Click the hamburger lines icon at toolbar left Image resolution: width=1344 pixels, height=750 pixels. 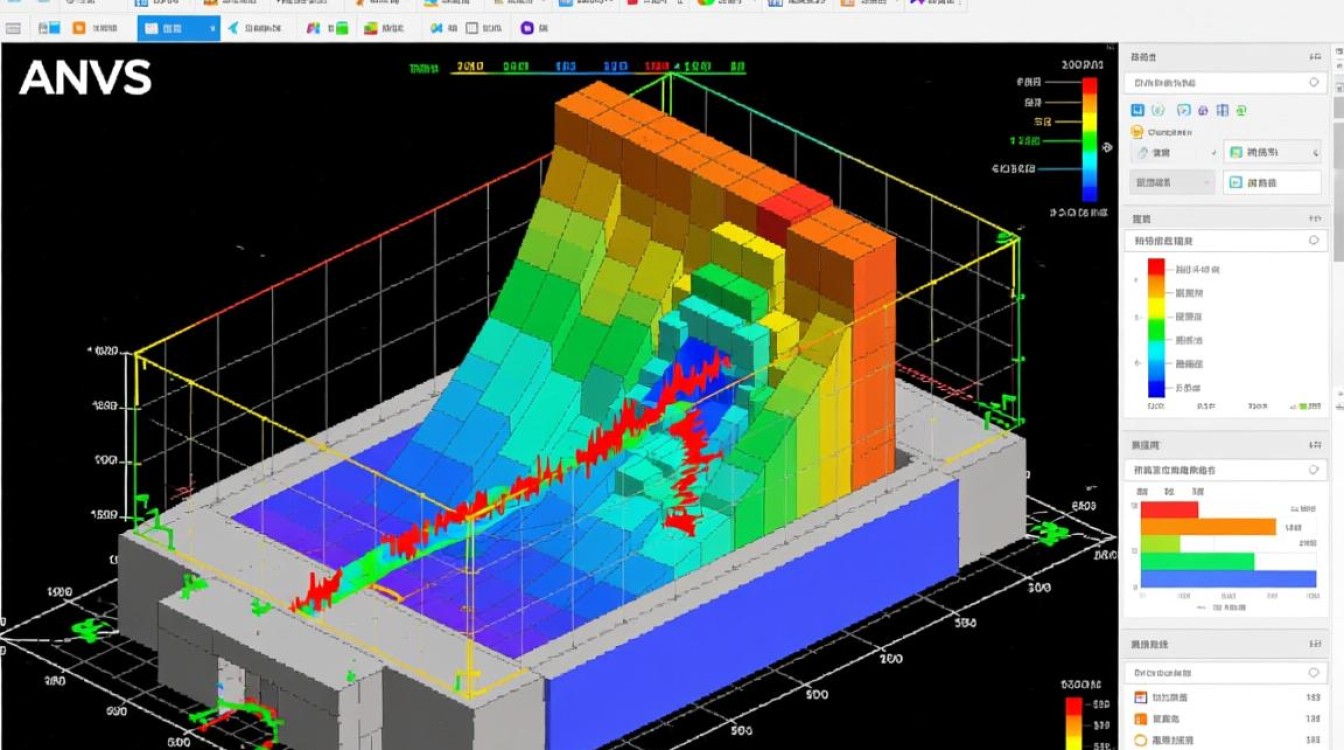point(13,28)
